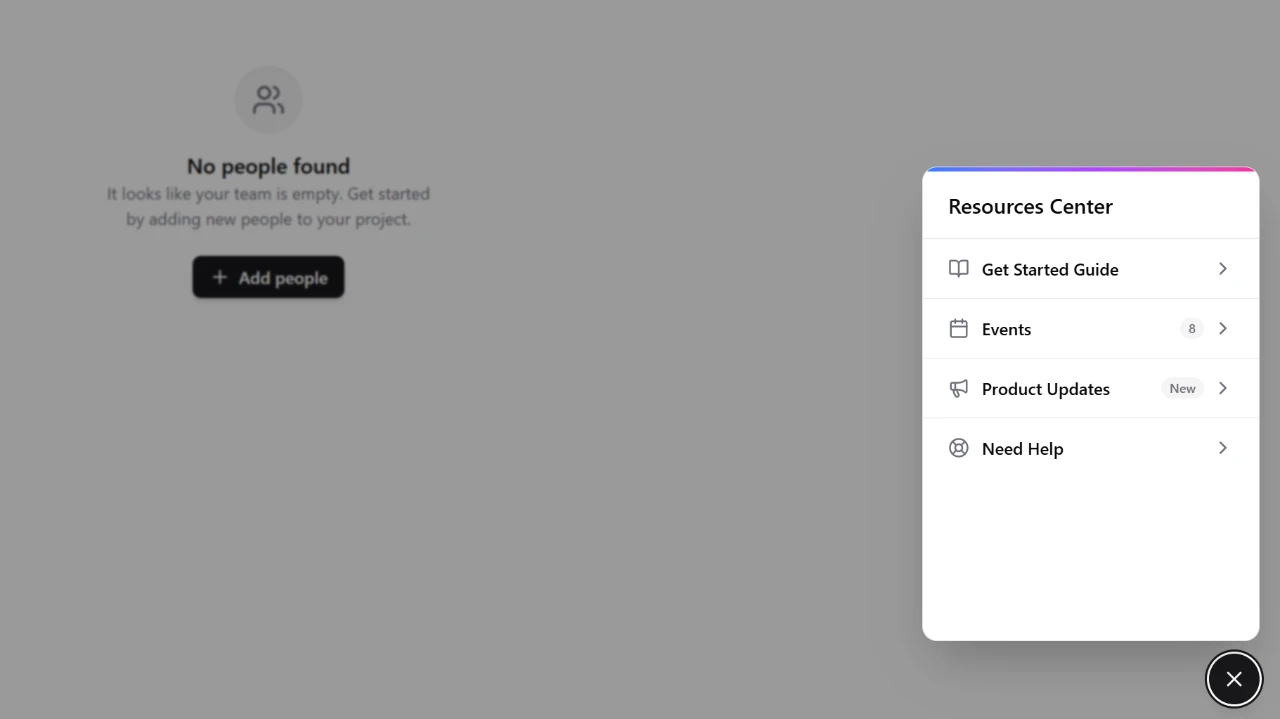The height and width of the screenshot is (719, 1280).
Task: Expand Product Updates using its chevron
Action: point(1222,389)
